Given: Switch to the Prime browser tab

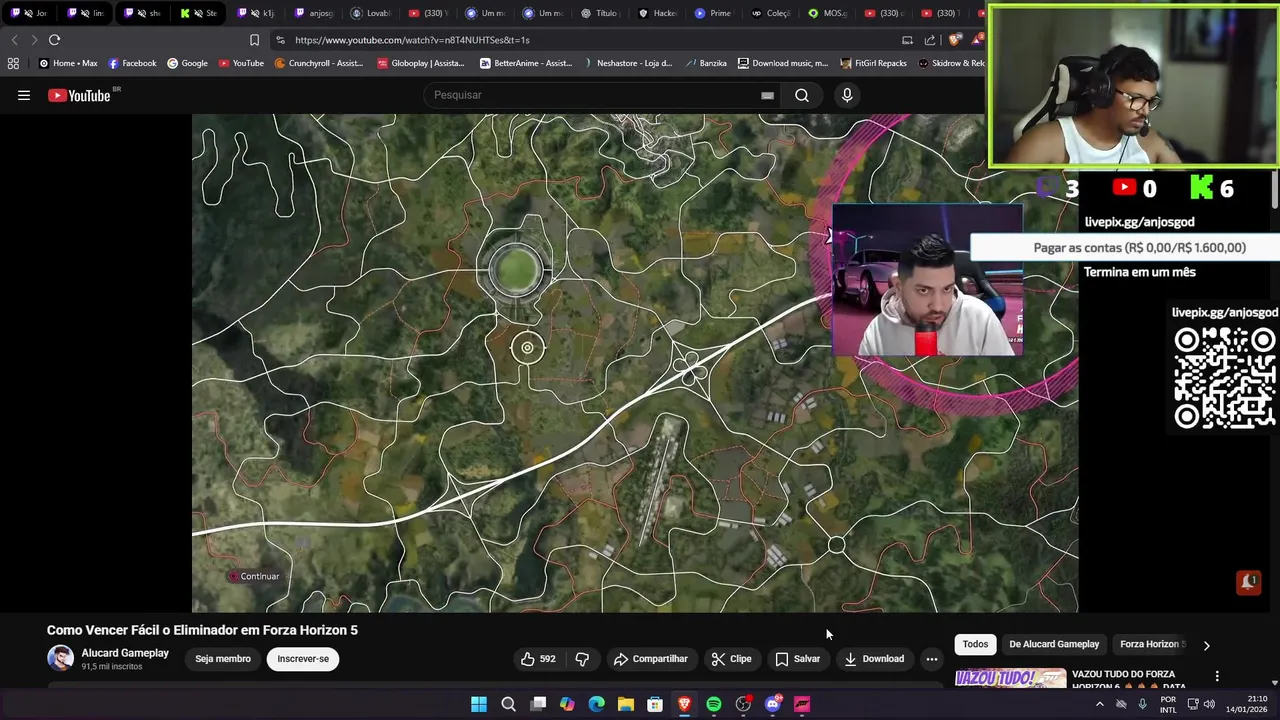Looking at the screenshot, I should (x=714, y=13).
